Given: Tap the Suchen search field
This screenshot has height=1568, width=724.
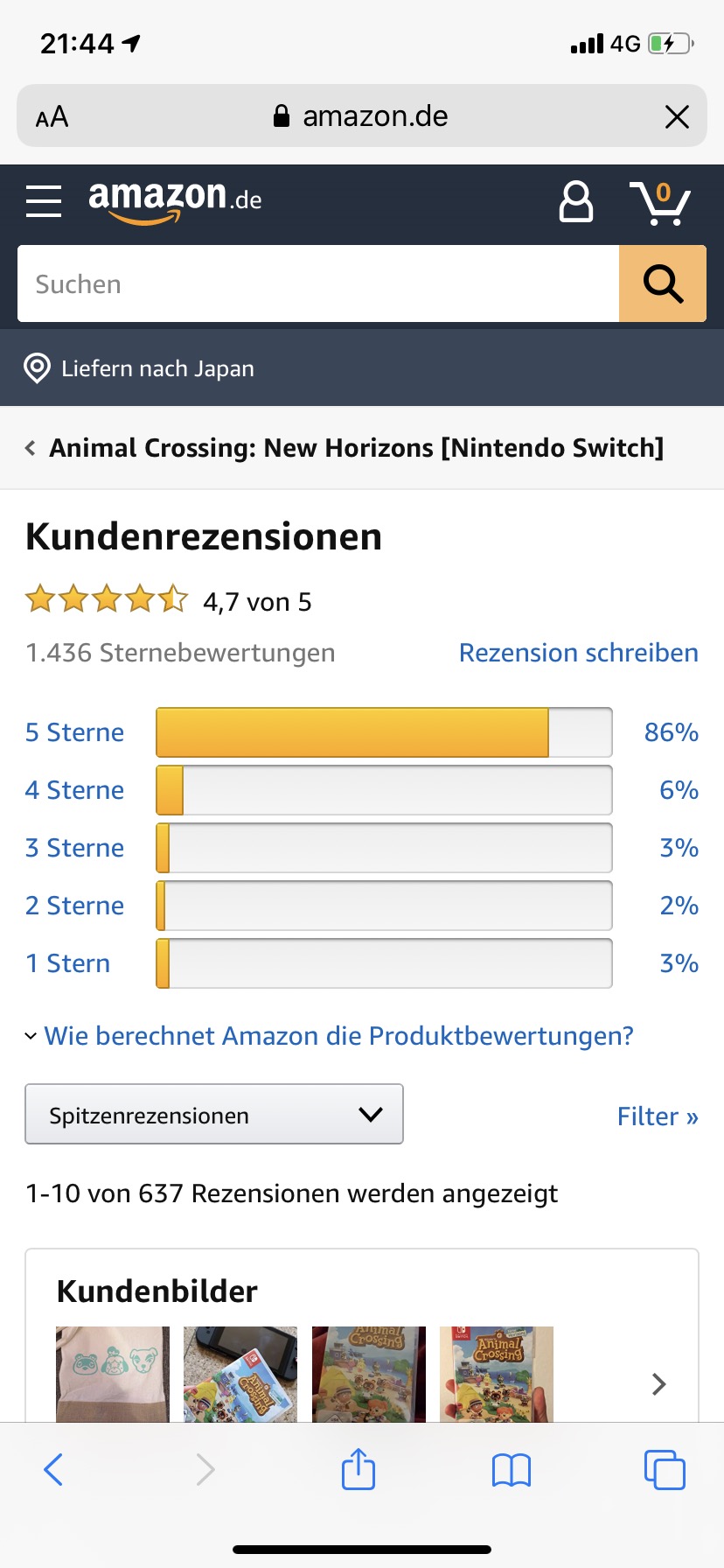Looking at the screenshot, I should (x=318, y=283).
